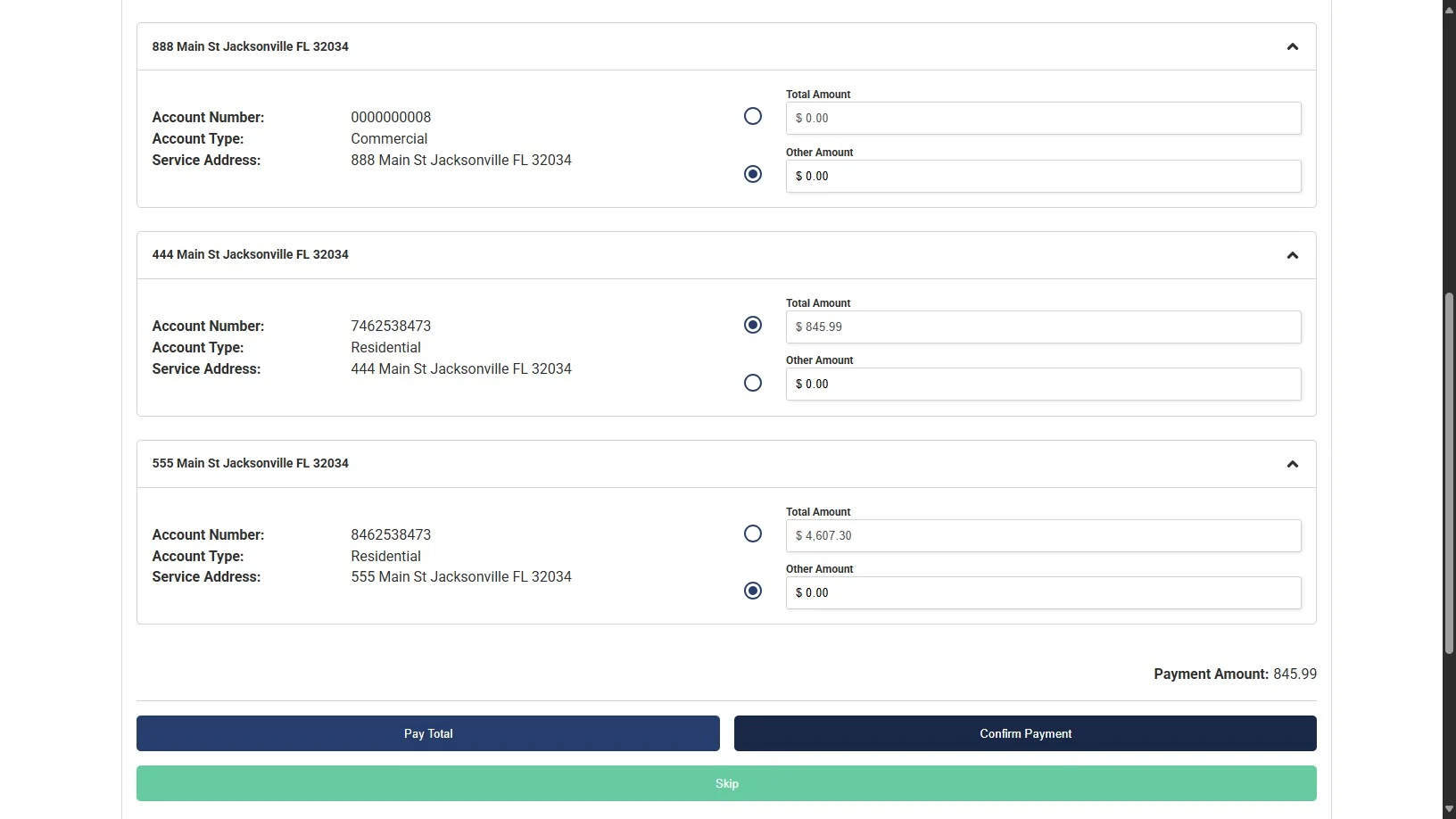Collapse the 555 Main St account panel

[1292, 464]
